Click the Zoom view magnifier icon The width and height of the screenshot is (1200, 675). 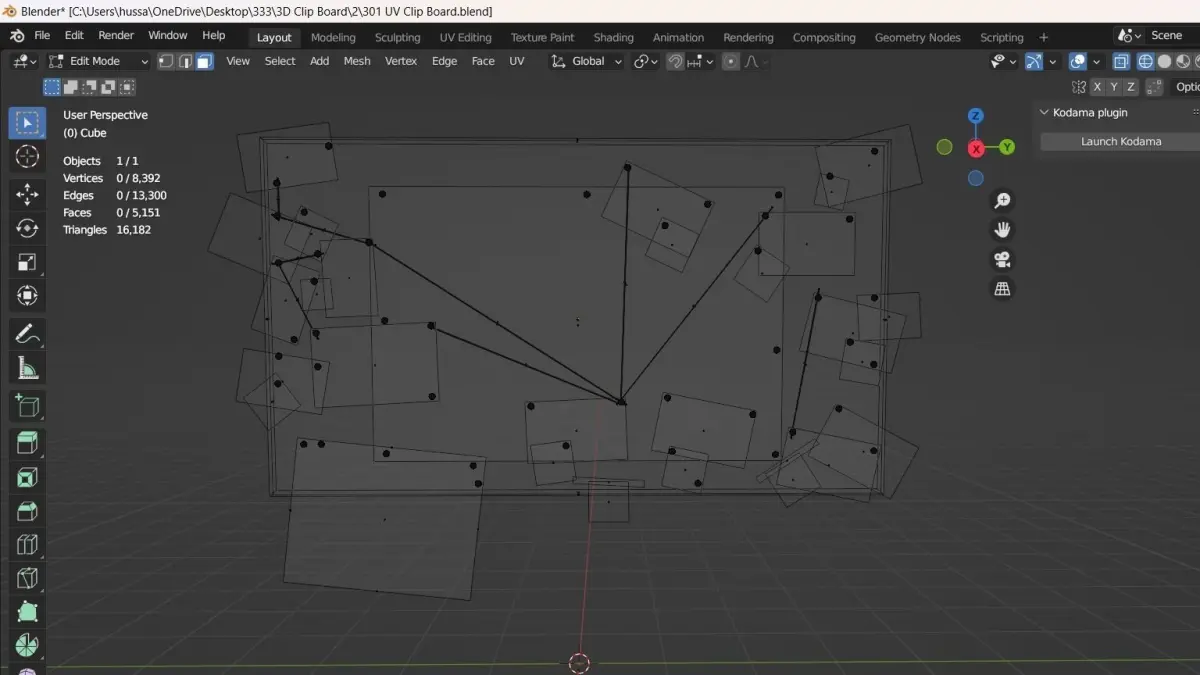1002,201
